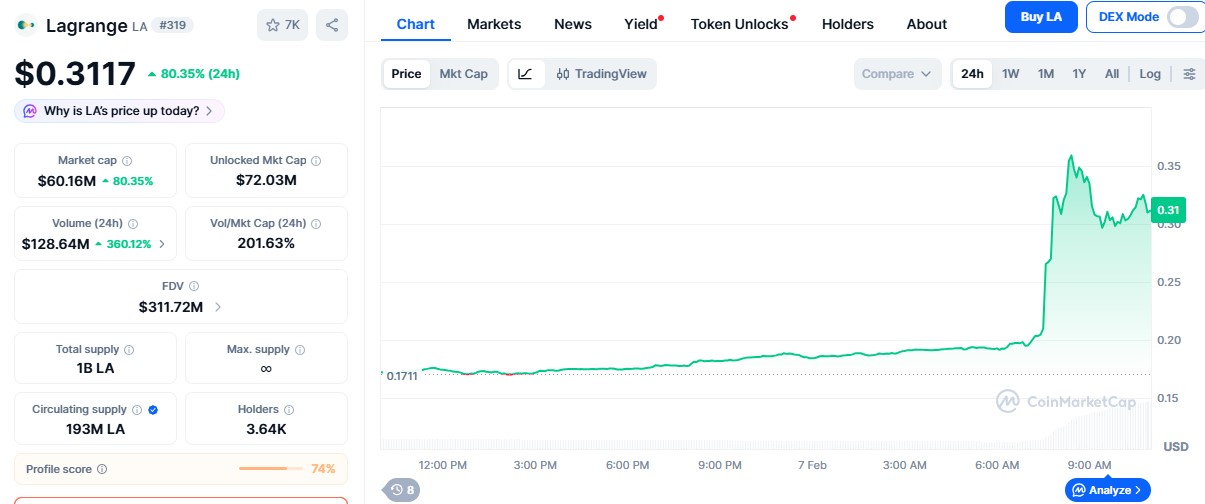Click the AI icon in Why is LA's price up

(30, 111)
